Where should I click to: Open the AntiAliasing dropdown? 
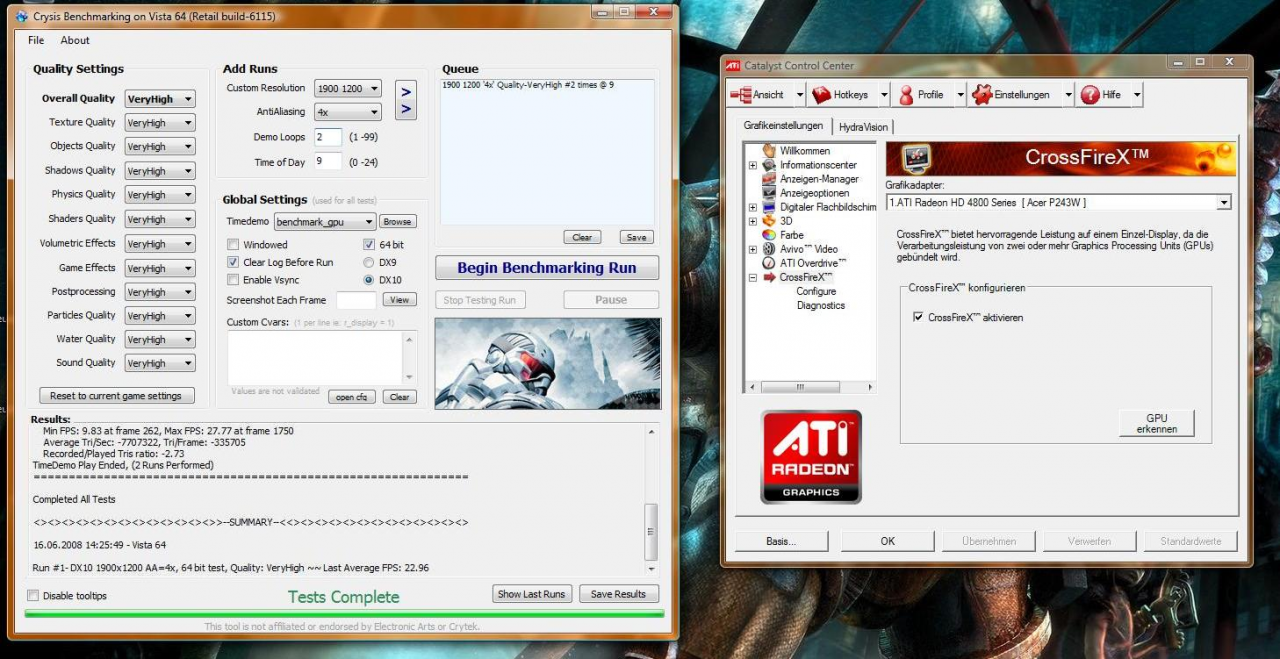(347, 112)
